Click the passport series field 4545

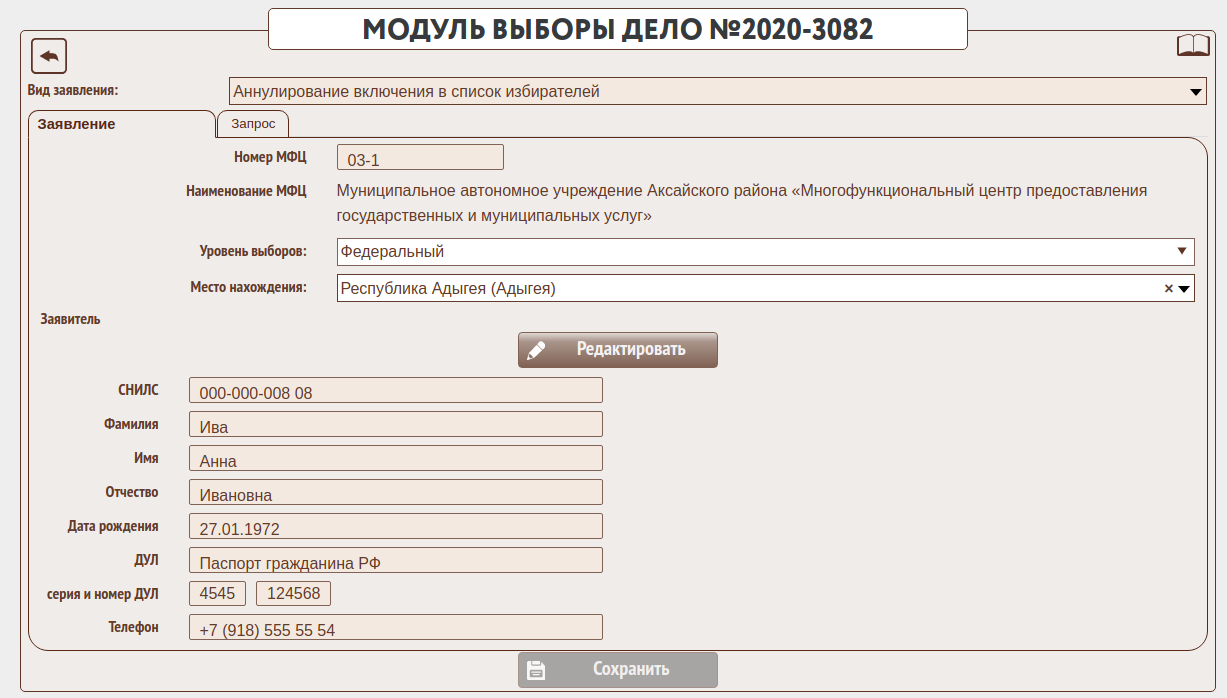point(217,594)
